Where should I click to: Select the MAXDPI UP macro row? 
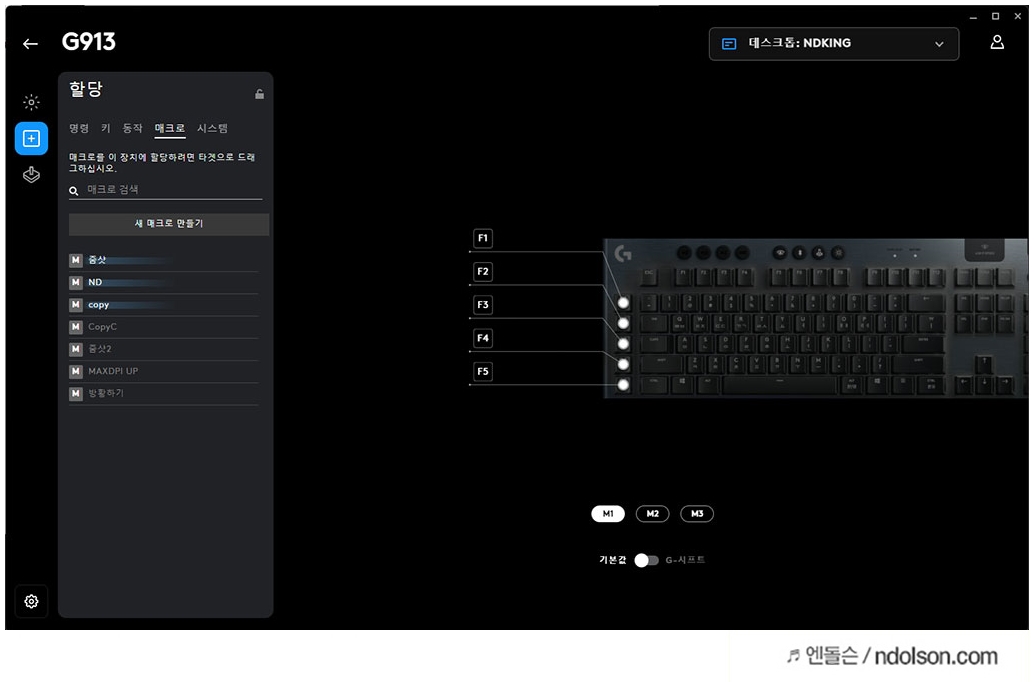click(164, 371)
